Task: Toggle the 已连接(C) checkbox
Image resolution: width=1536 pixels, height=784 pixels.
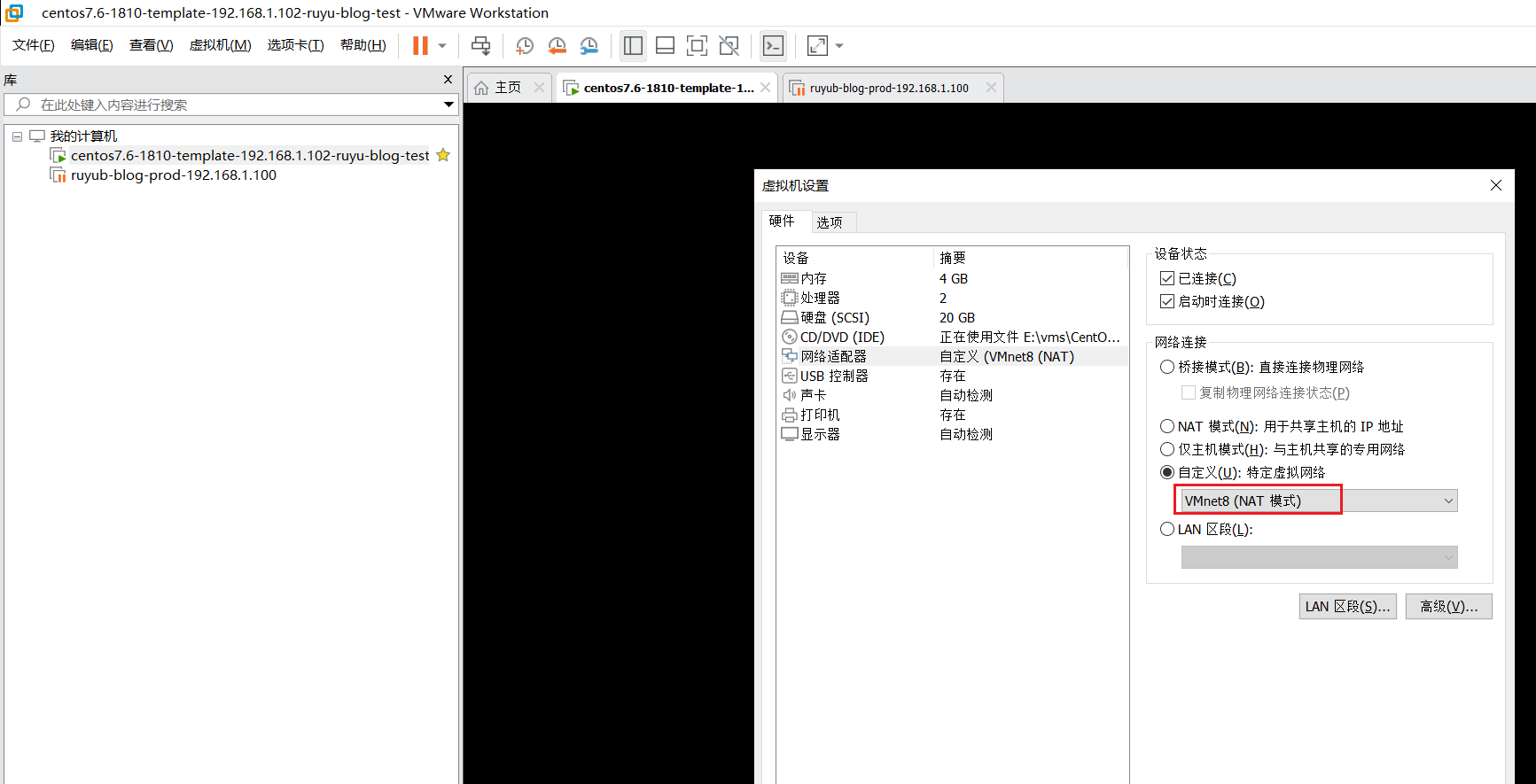Action: [1167, 279]
